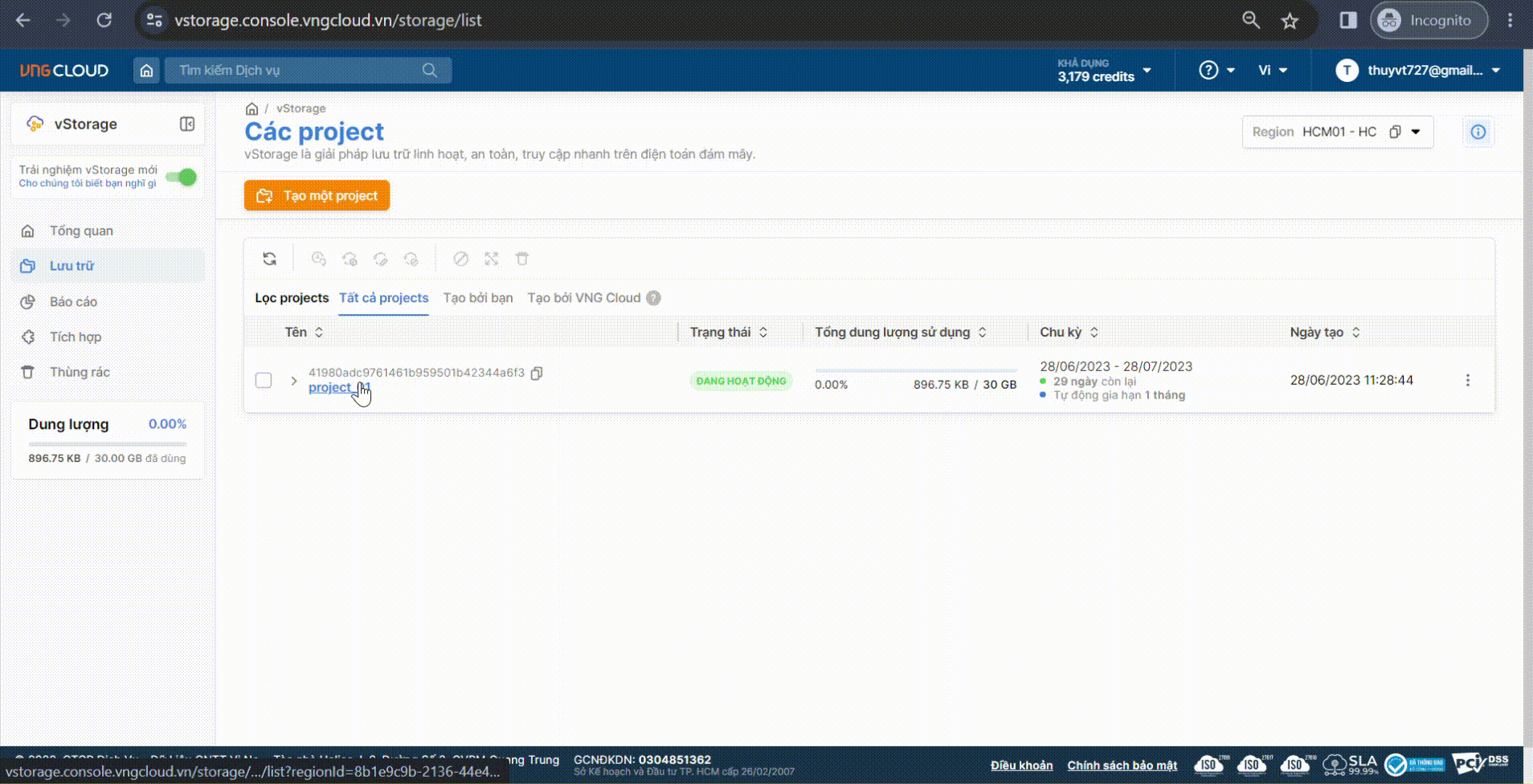The width and height of the screenshot is (1533, 784).
Task: Switch to the Tạo bởi bạn tab
Action: (477, 298)
